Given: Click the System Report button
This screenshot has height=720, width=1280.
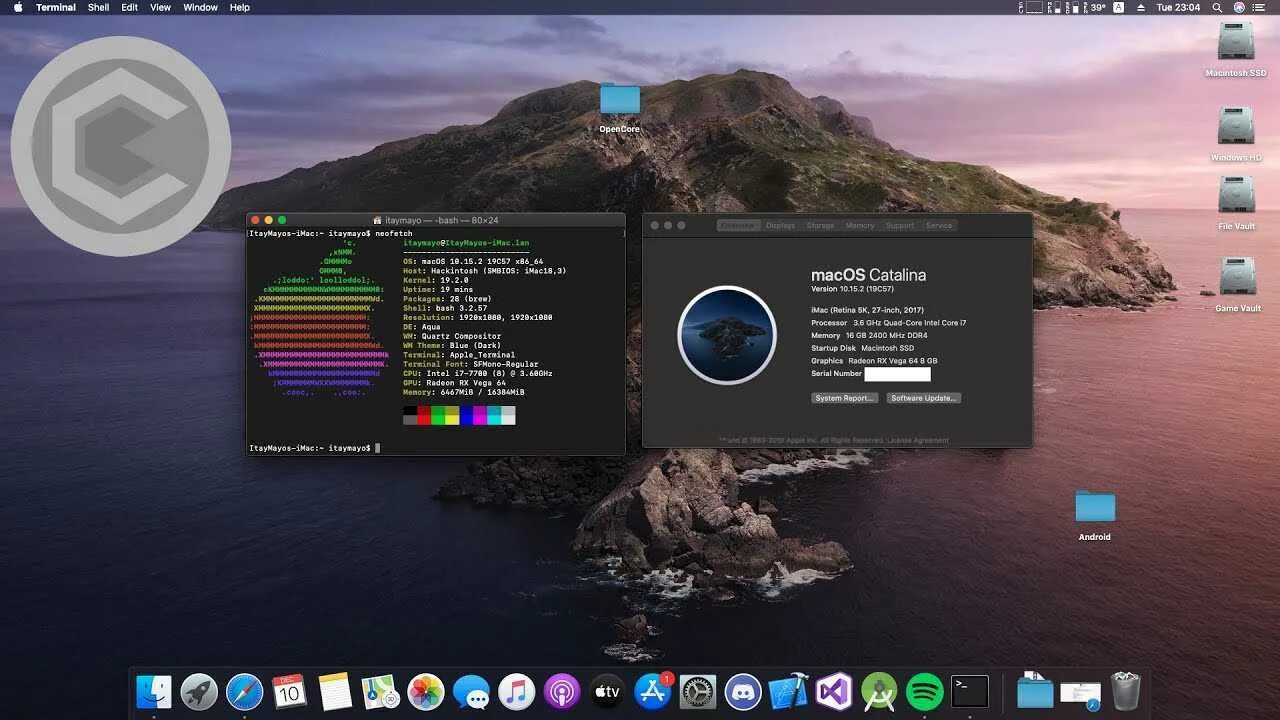Looking at the screenshot, I should click(x=845, y=398).
